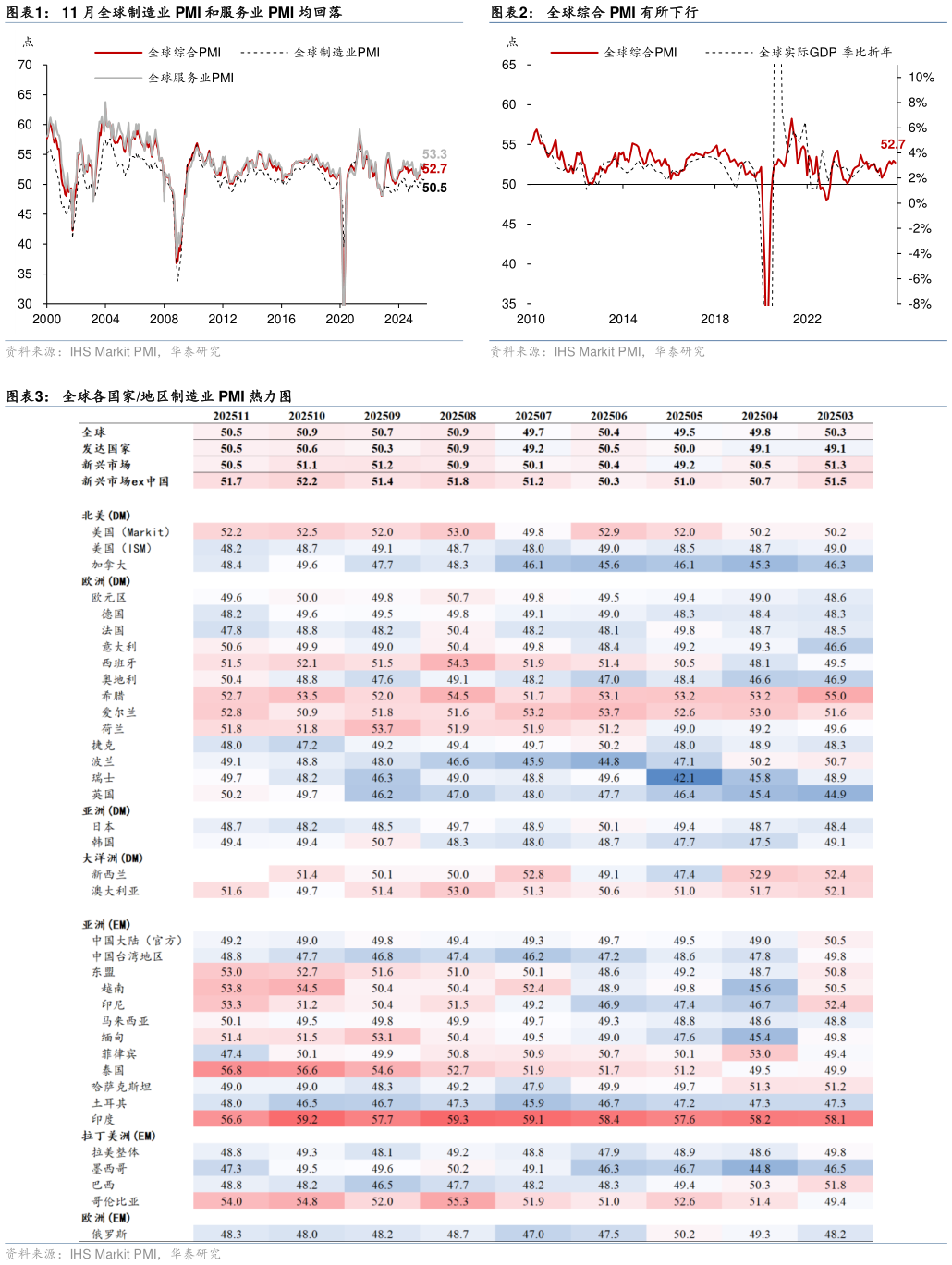This screenshot has height=1265, width=952.
Task: Click the '爱尔兰' row label
Action: (119, 712)
